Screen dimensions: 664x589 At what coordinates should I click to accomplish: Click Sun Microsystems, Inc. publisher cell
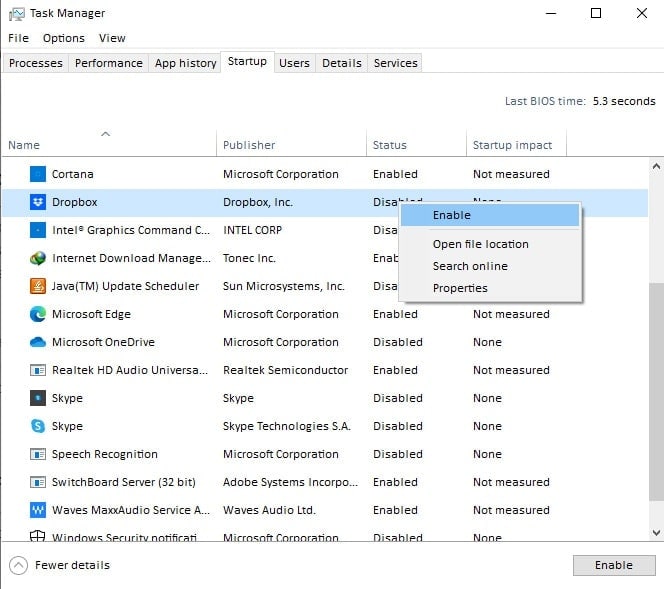284,286
